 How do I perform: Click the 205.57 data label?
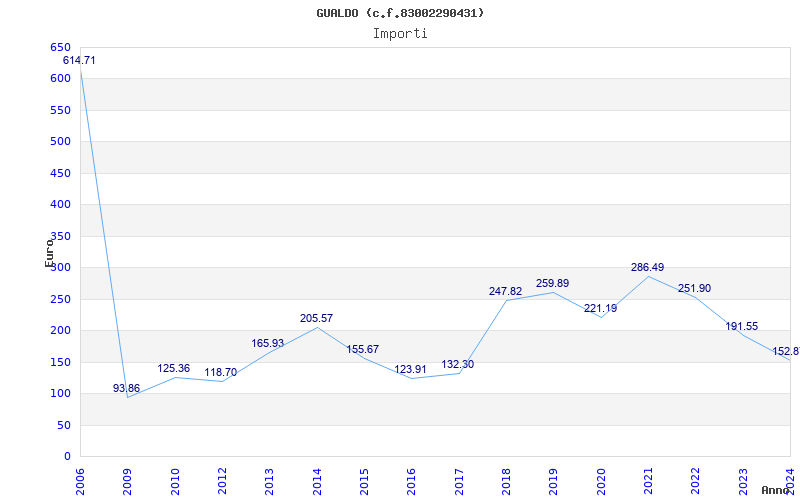316,318
